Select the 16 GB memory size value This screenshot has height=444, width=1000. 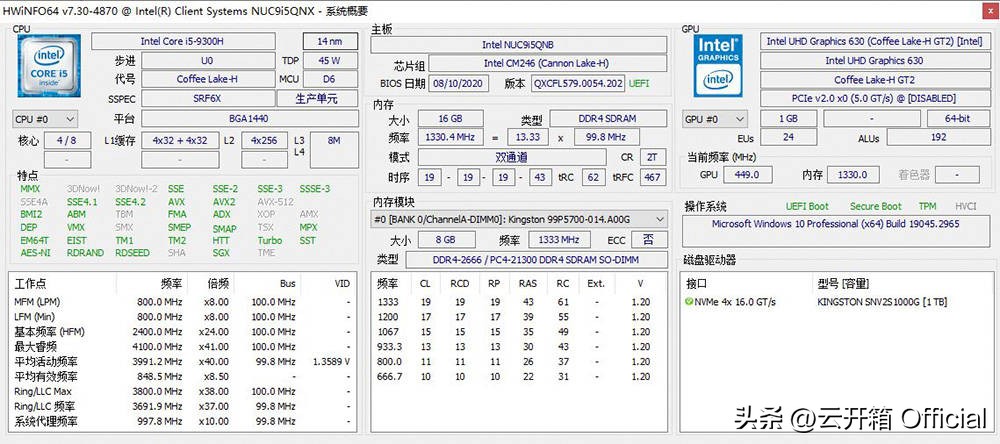click(450, 119)
